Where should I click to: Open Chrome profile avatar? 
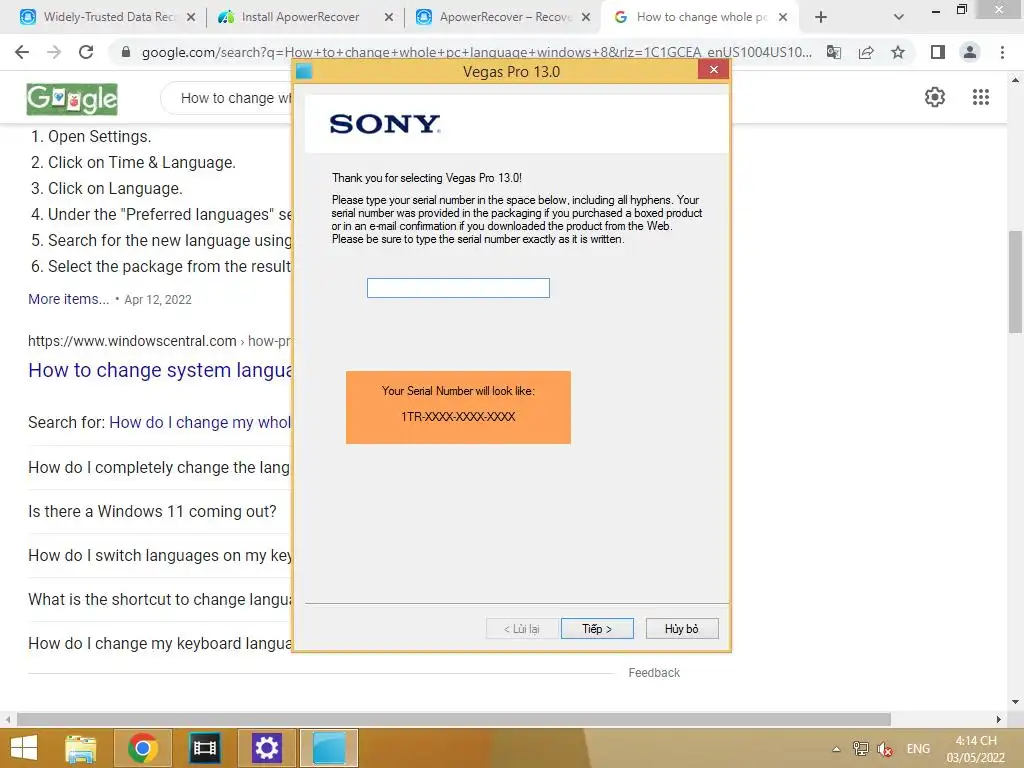click(970, 52)
